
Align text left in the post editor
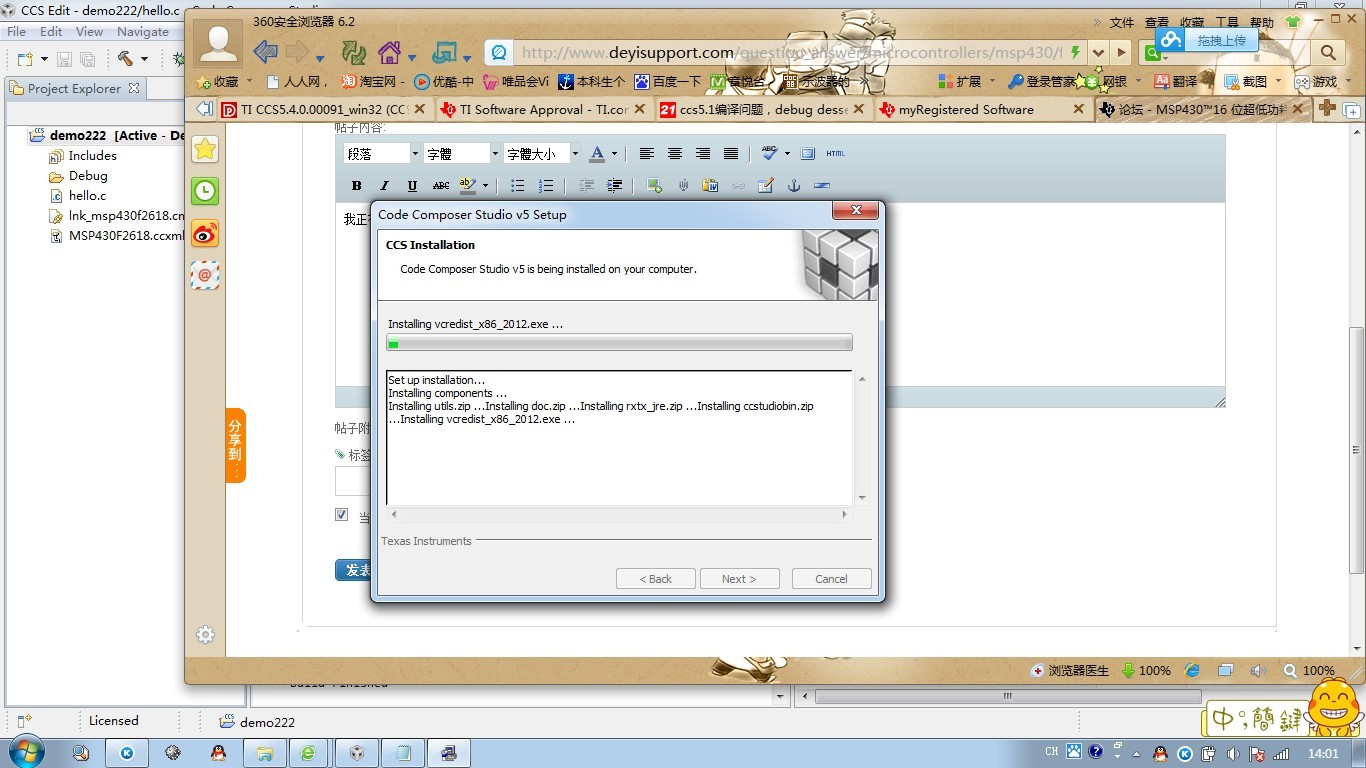coord(647,154)
